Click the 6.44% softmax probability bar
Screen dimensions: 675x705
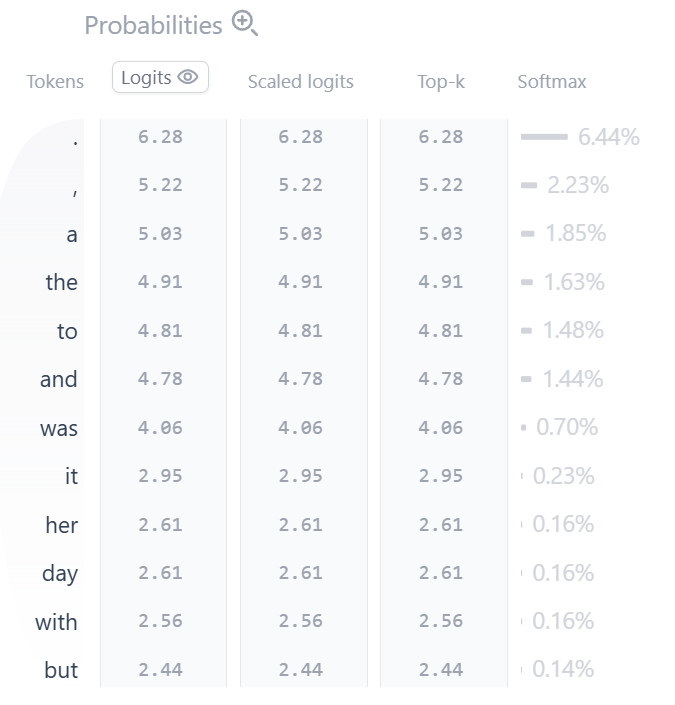point(544,137)
